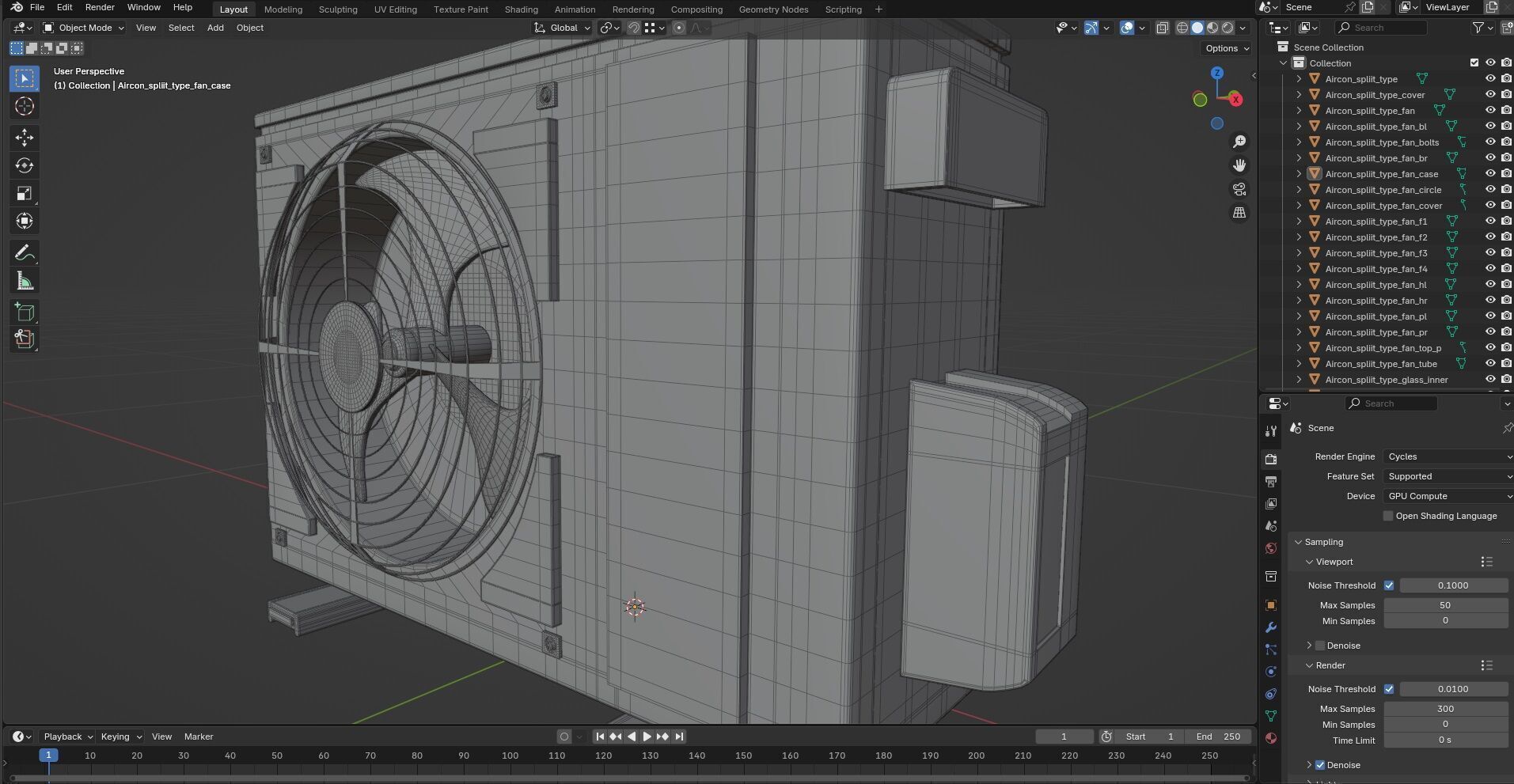
Task: Switch to the Geometry Nodes workspace tab
Action: (773, 9)
